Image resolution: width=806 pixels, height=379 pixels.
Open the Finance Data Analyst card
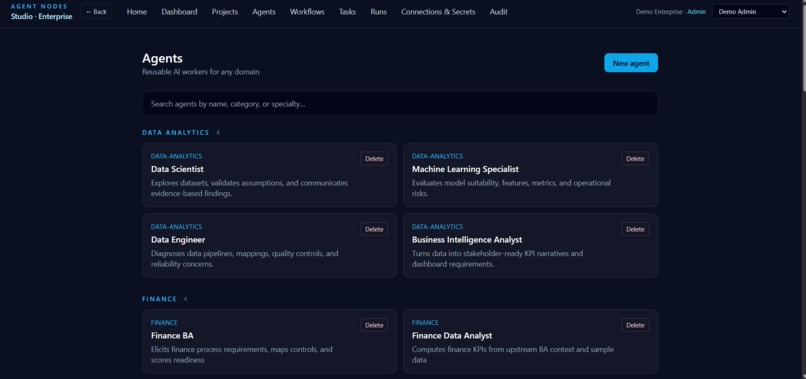(x=530, y=341)
